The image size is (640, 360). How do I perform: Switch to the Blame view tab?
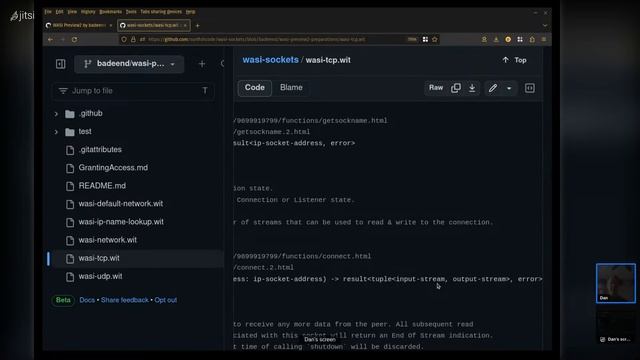click(291, 88)
